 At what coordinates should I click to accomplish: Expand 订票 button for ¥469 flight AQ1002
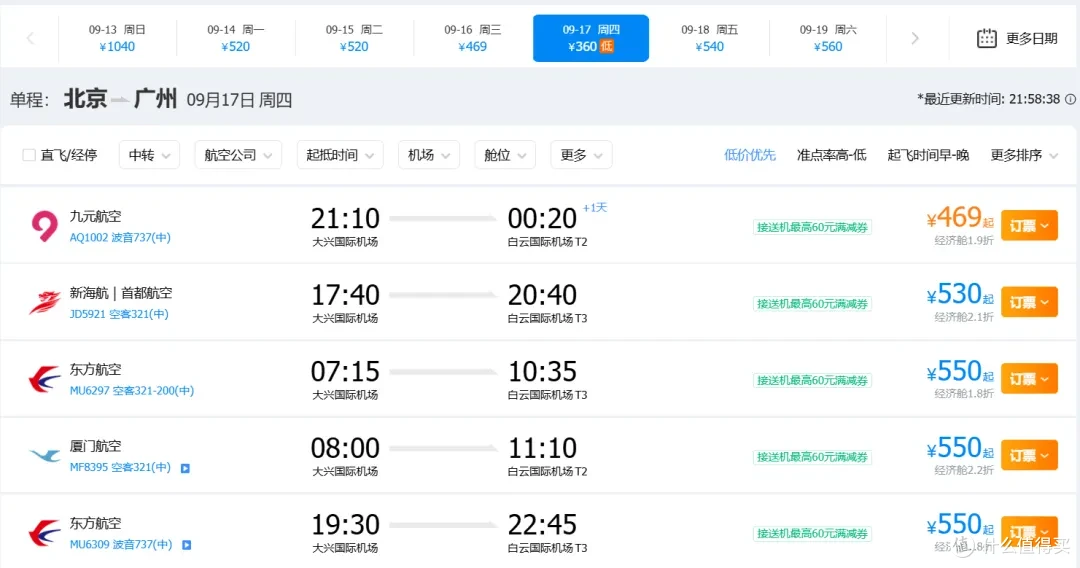click(1029, 226)
